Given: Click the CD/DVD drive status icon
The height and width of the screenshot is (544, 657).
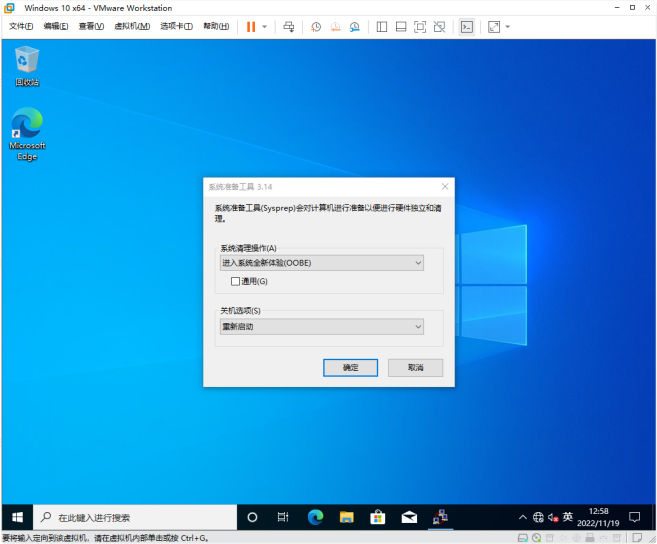Looking at the screenshot, I should click(536, 538).
